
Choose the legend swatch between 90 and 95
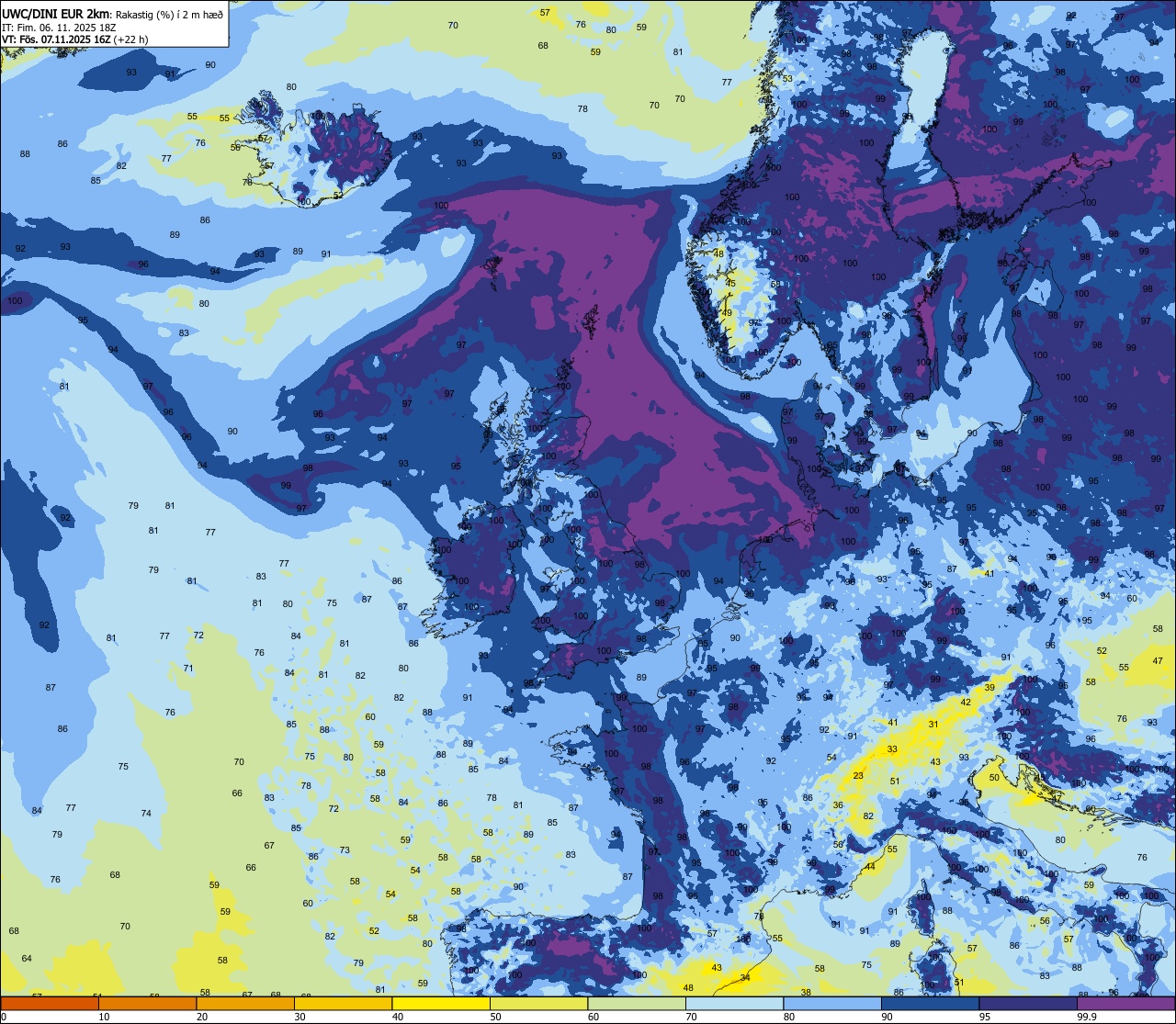point(930,1003)
